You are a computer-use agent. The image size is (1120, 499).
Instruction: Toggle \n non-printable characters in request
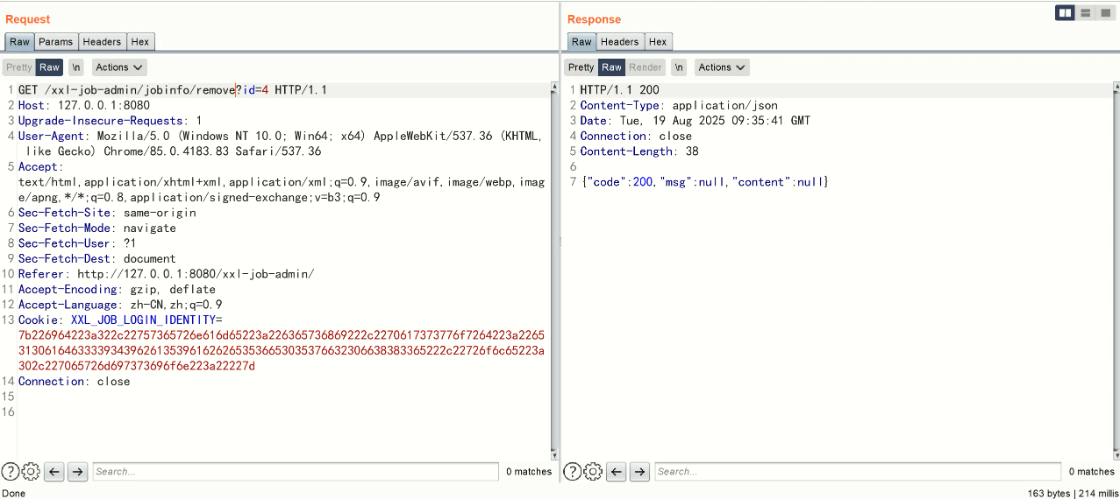point(77,67)
